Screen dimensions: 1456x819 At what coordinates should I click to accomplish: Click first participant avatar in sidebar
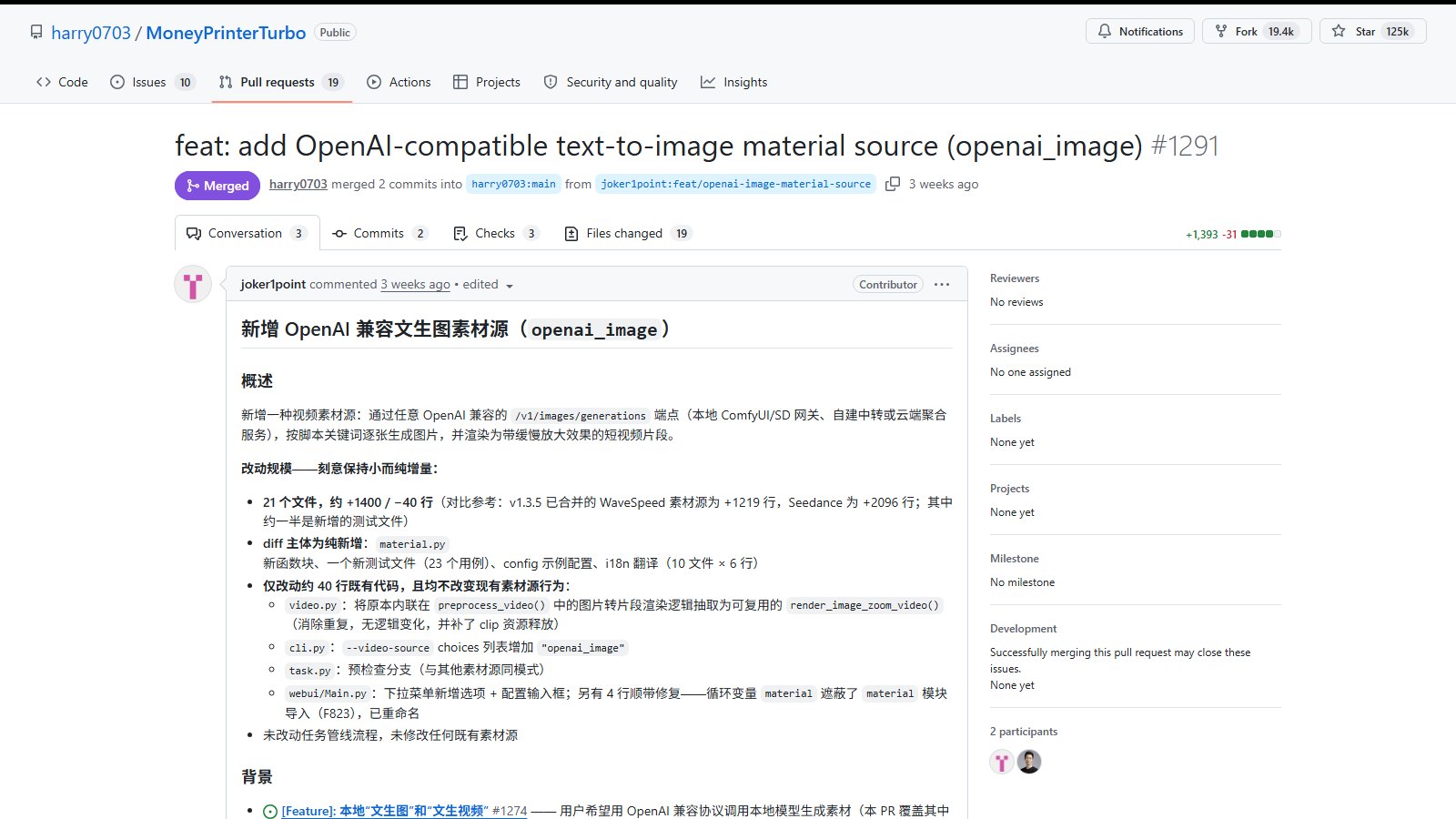[x=1002, y=762]
